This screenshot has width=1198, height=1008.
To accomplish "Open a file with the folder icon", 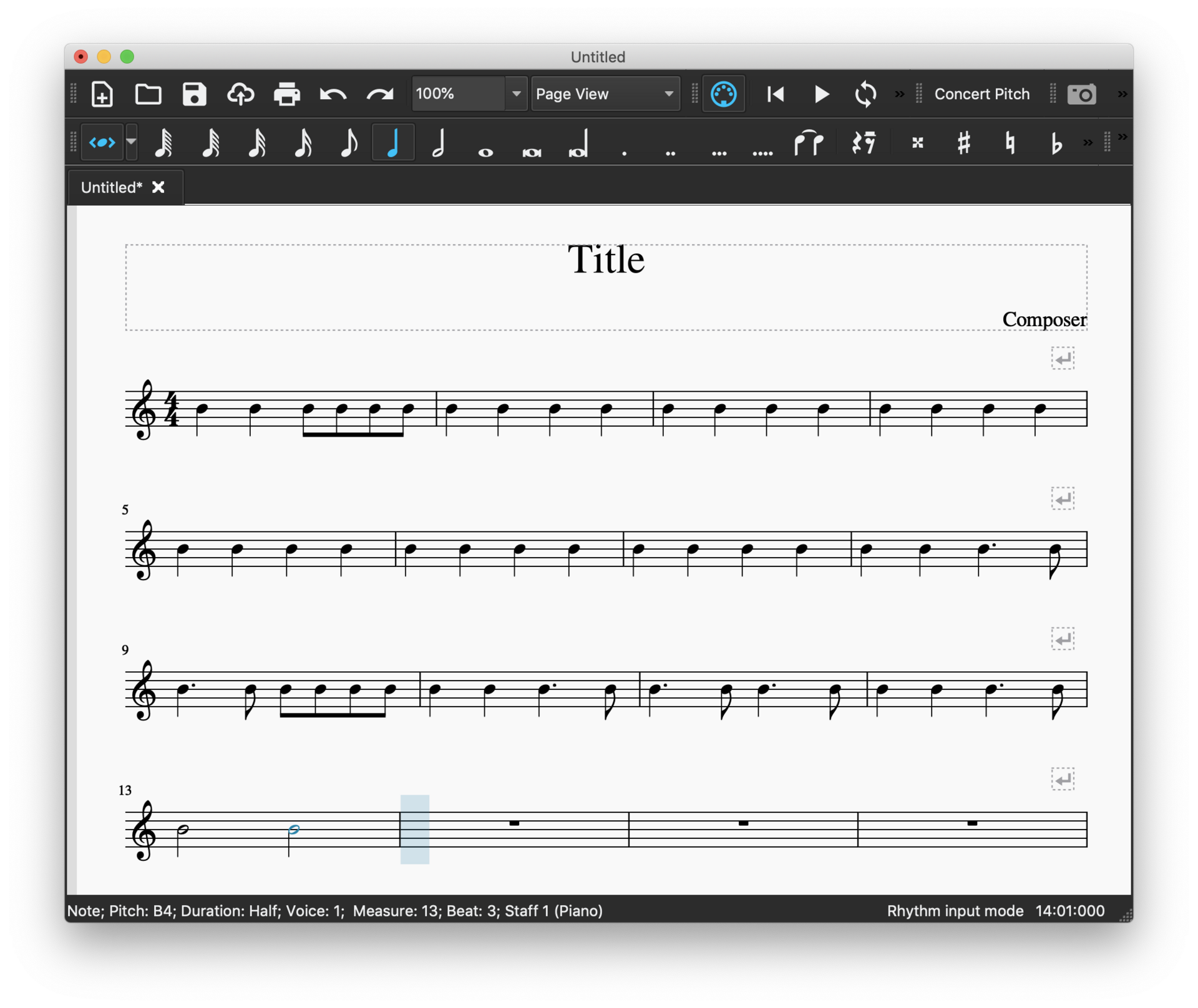I will click(149, 94).
